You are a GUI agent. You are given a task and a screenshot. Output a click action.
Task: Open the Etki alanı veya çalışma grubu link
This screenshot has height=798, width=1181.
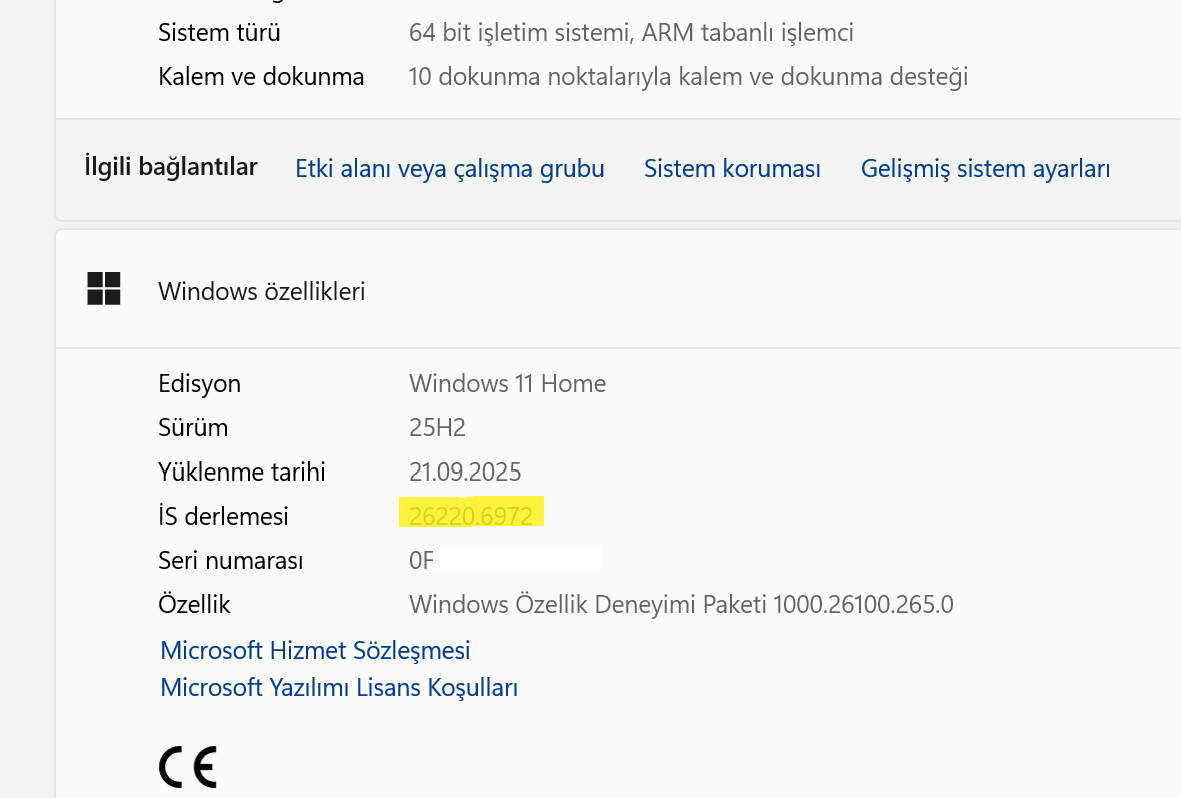tap(450, 169)
